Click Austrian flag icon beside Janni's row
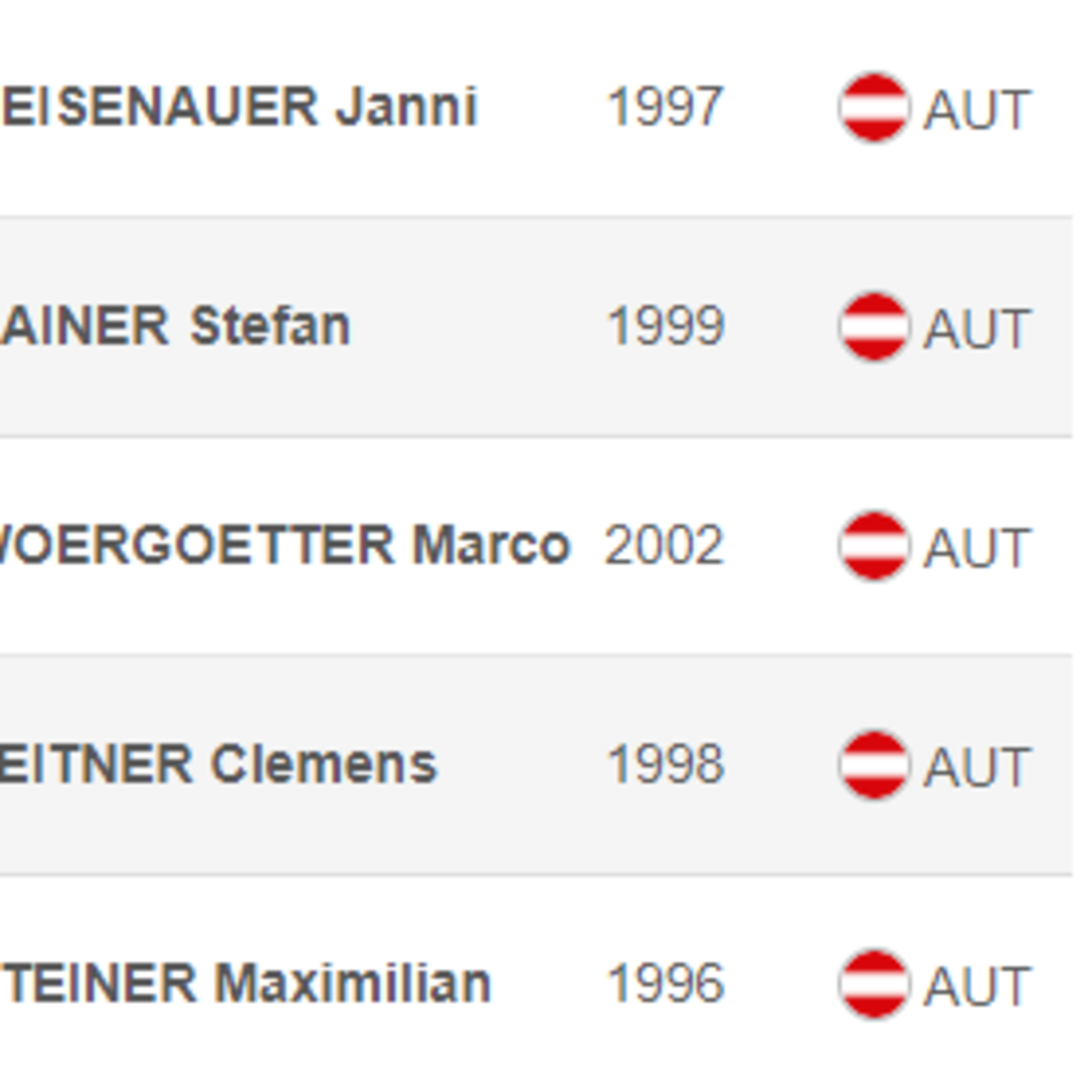The width and height of the screenshot is (1092, 1092). [x=874, y=107]
